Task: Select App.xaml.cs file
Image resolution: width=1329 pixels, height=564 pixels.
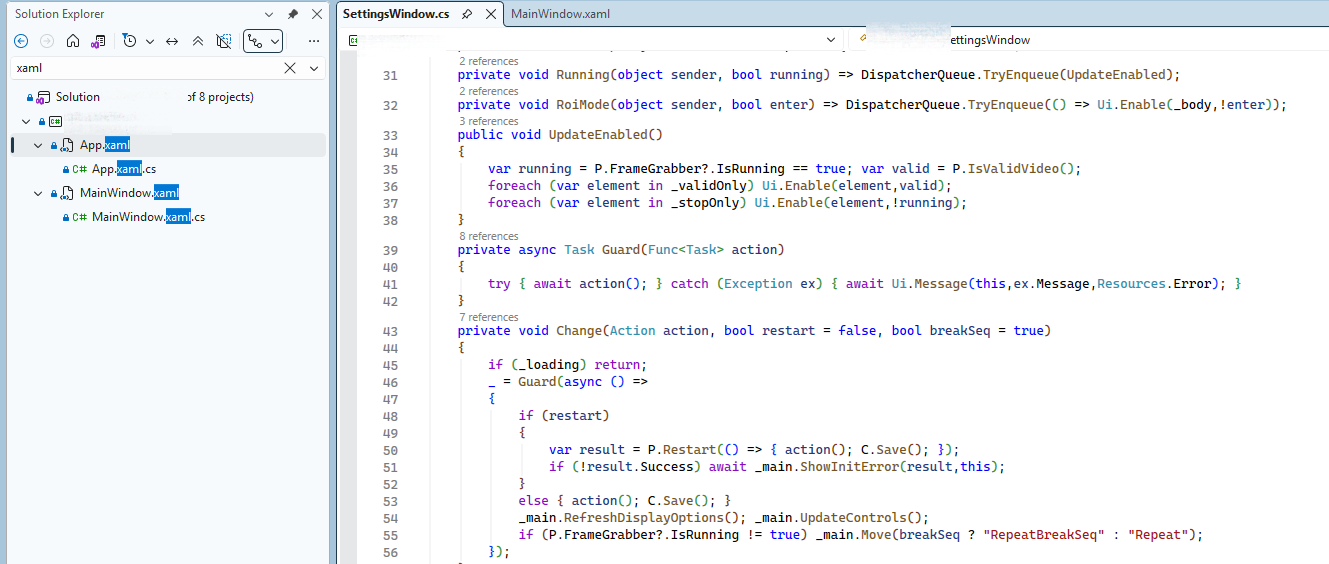Action: coord(124,169)
